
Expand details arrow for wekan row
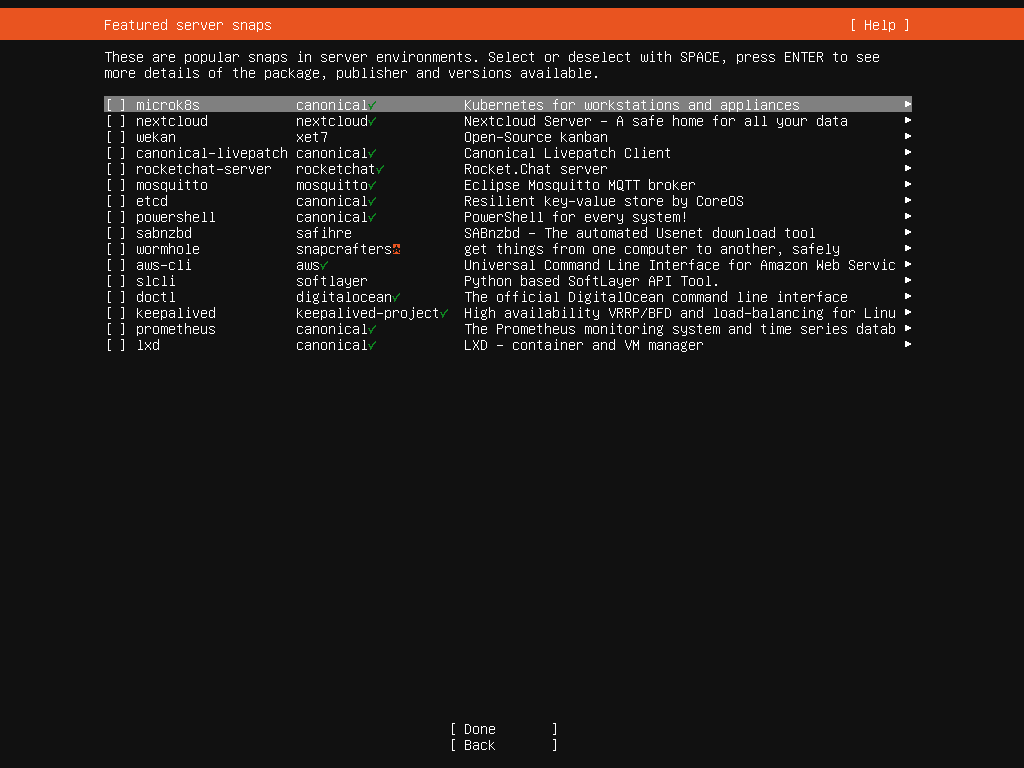click(x=908, y=137)
